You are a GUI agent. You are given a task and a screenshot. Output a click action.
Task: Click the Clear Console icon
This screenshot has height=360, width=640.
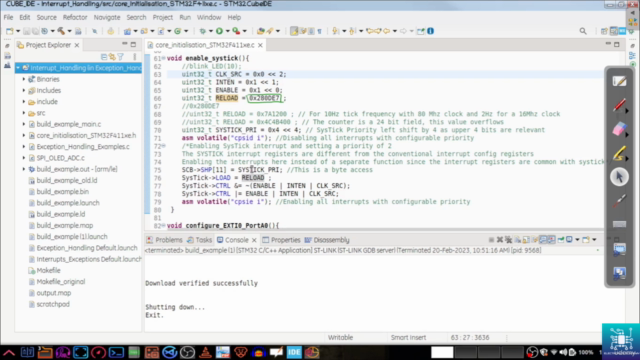click(518, 240)
